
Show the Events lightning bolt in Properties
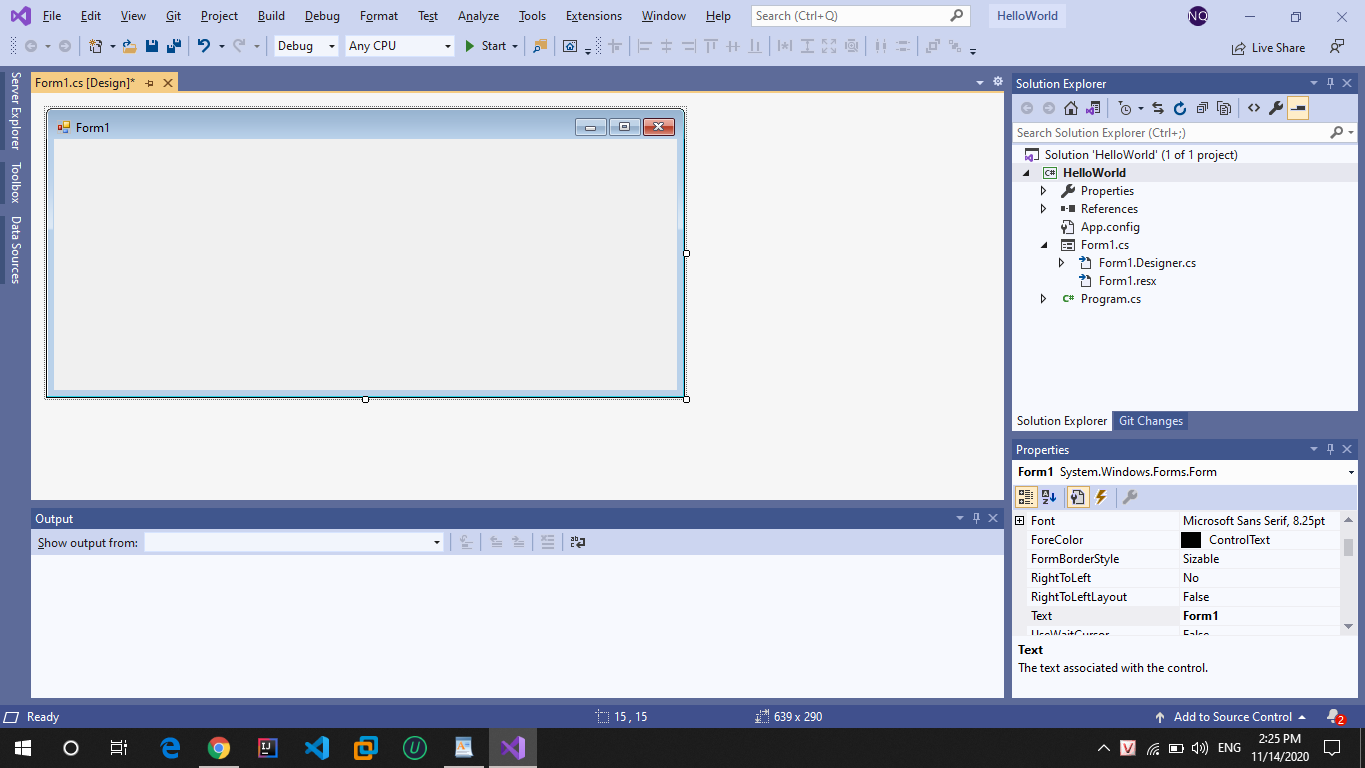1101,497
